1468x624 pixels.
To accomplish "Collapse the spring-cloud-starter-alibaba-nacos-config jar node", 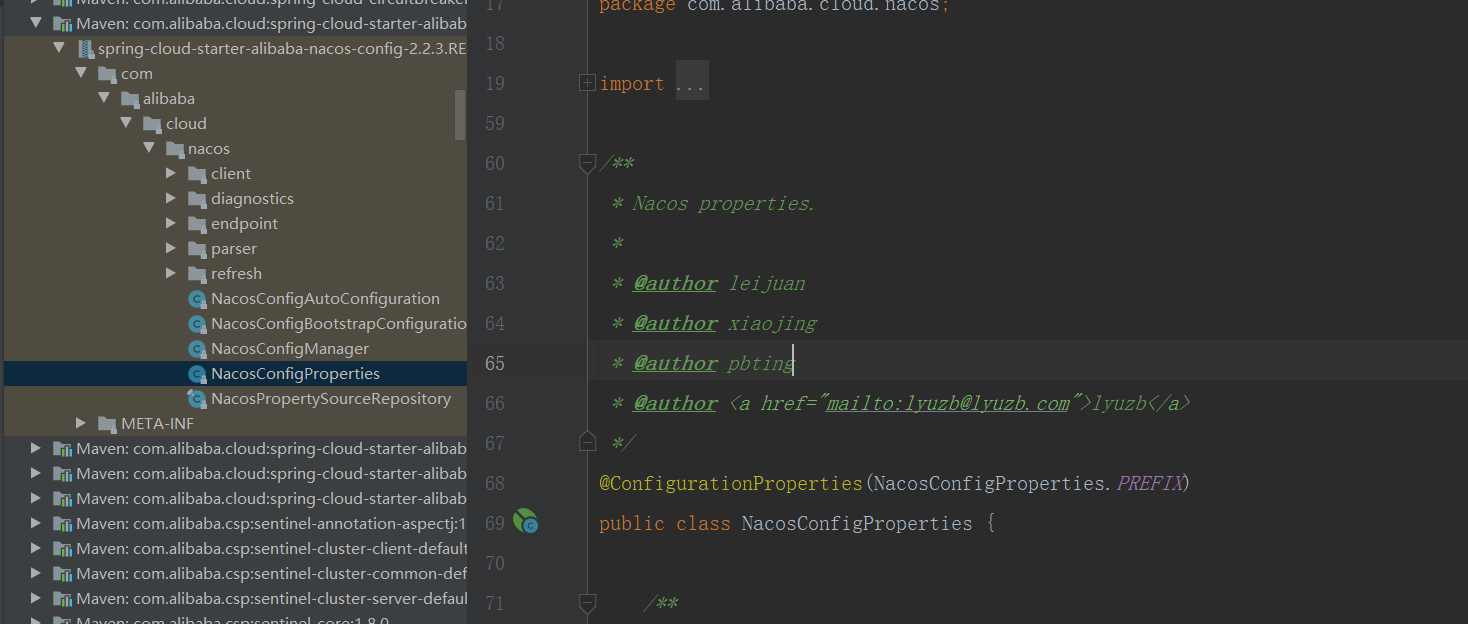I will pos(59,49).
